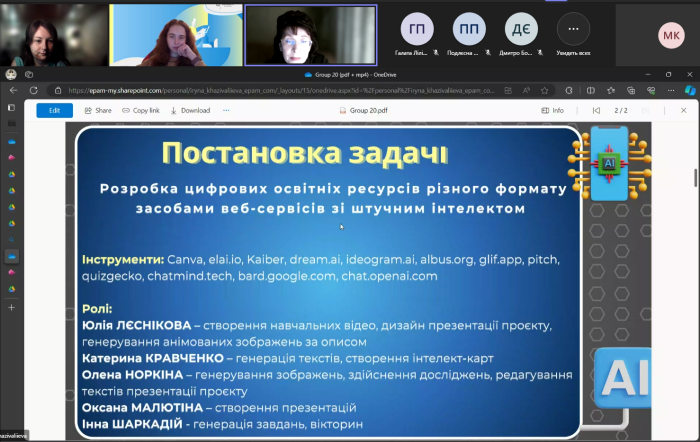Image resolution: width=700 pixels, height=442 pixels.
Task: Go to the previous file using the arrow
Action: [x=597, y=110]
